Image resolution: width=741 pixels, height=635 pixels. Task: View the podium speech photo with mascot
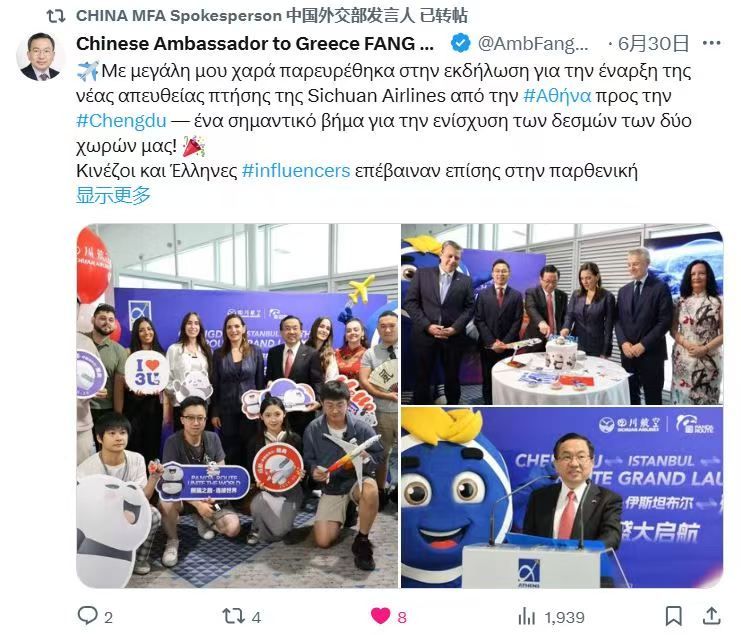(x=562, y=498)
